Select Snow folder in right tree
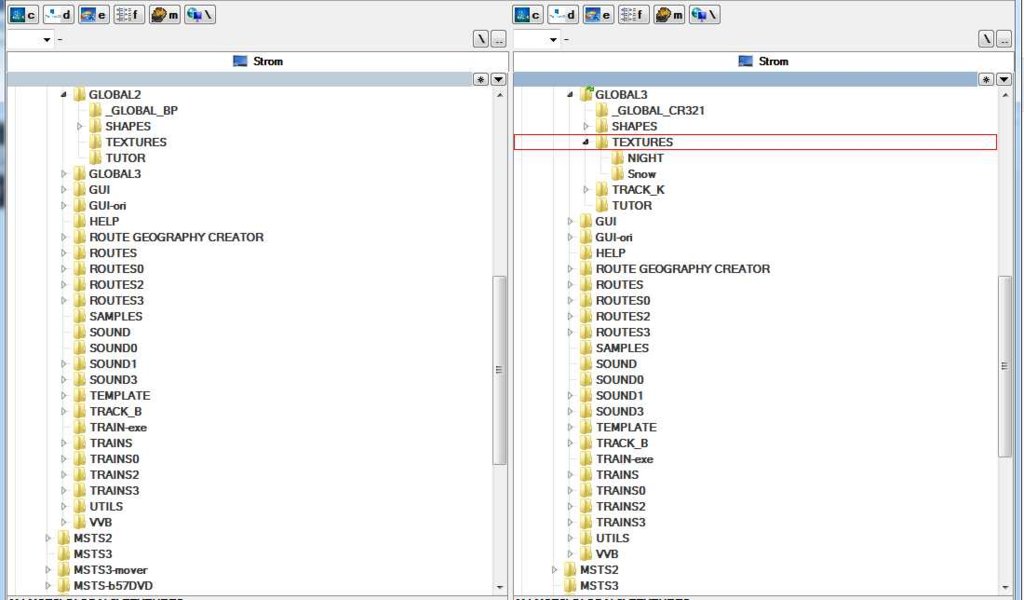 coord(641,174)
